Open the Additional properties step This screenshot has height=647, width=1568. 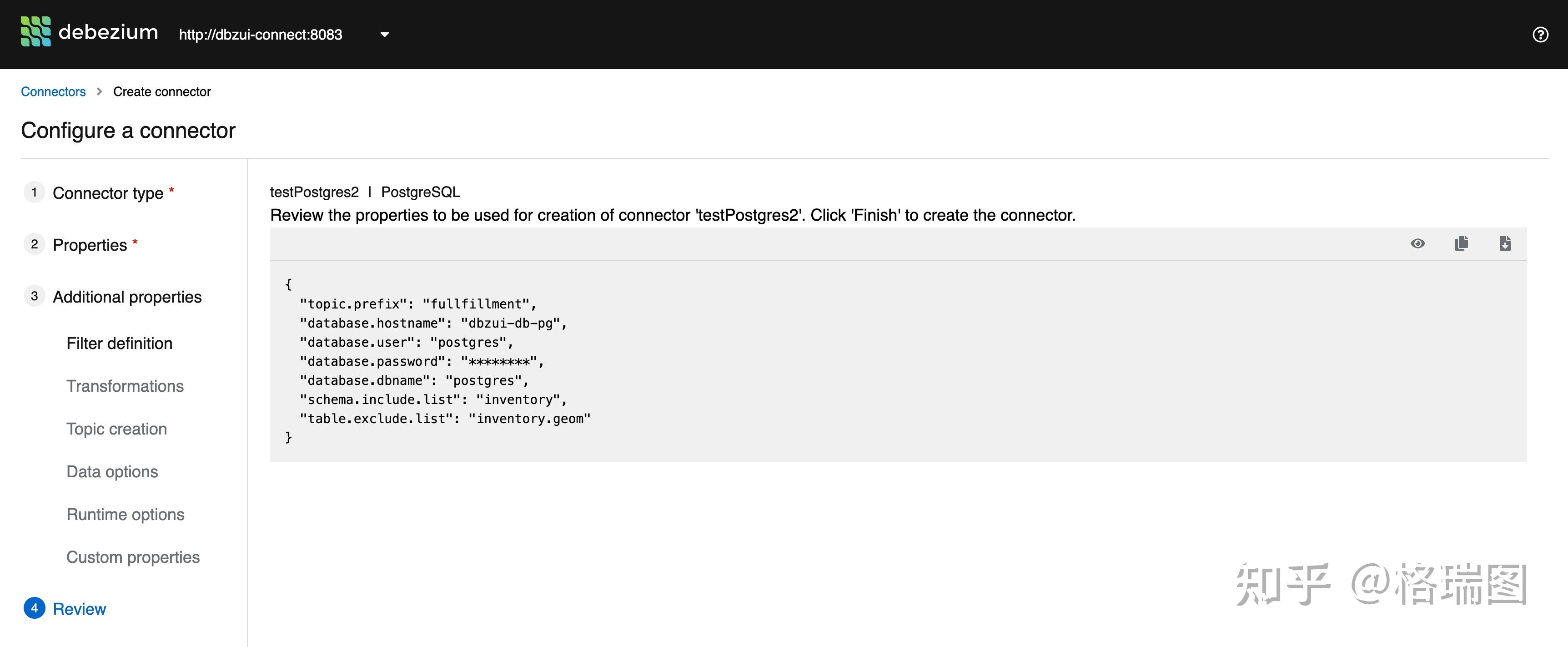(x=126, y=297)
